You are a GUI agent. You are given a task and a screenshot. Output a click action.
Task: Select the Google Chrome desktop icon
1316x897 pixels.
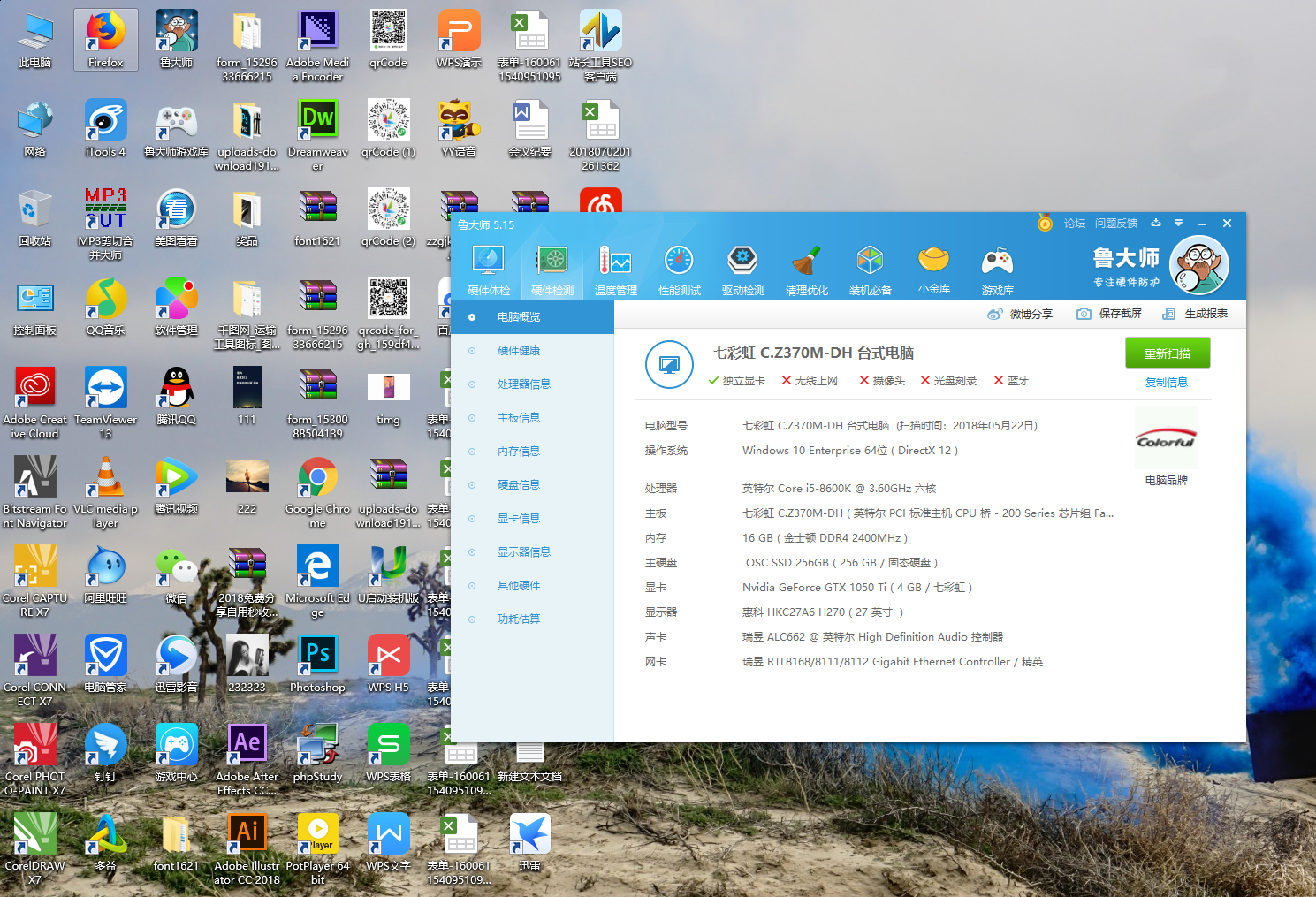(318, 492)
